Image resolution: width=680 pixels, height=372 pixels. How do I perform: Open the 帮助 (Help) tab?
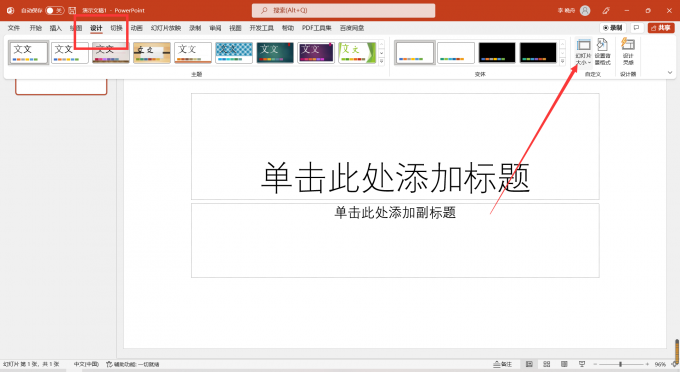(x=288, y=28)
